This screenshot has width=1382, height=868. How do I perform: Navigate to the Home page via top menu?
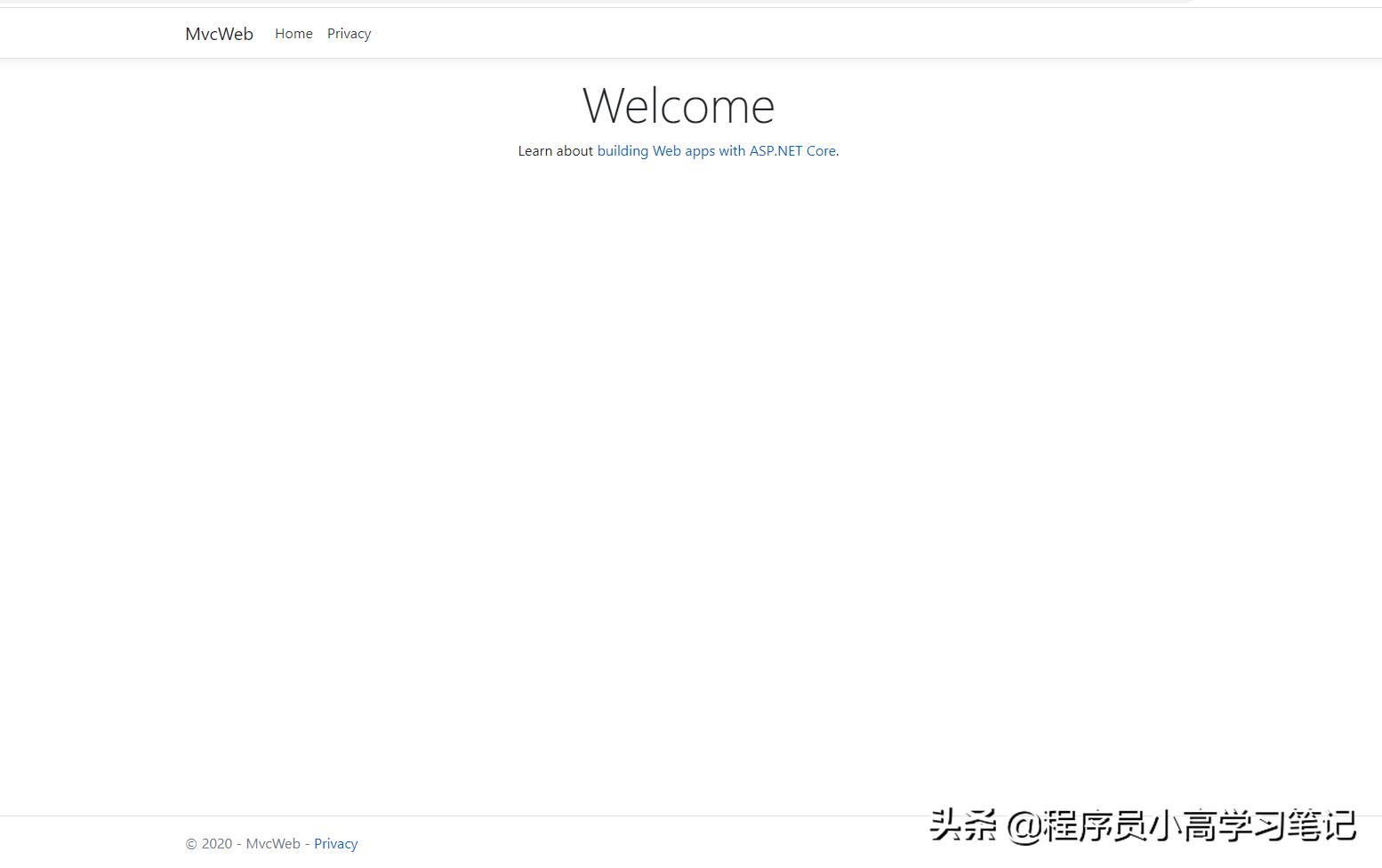pyautogui.click(x=293, y=33)
